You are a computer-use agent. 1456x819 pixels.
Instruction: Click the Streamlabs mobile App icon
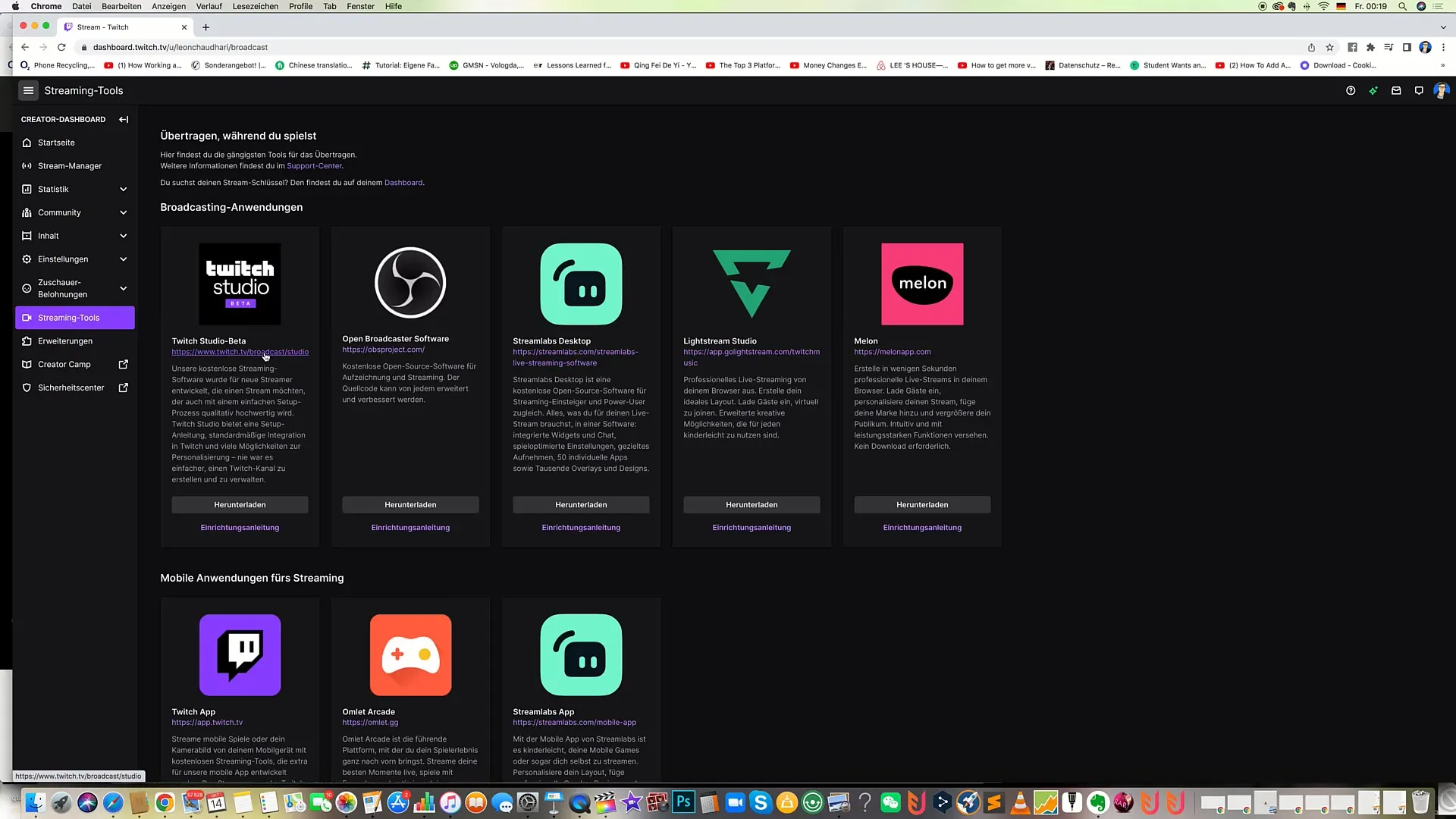(580, 655)
